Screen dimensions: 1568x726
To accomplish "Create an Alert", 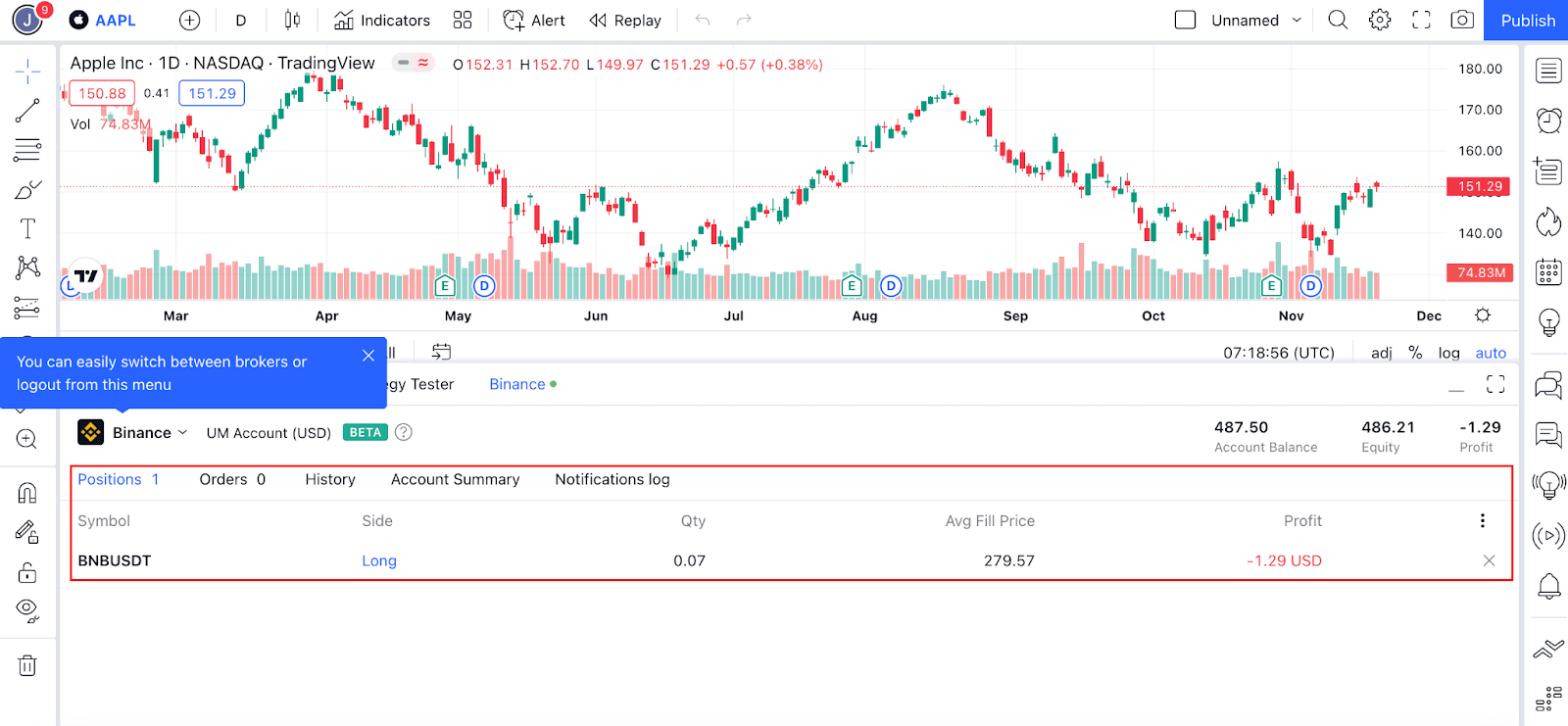I will [534, 20].
